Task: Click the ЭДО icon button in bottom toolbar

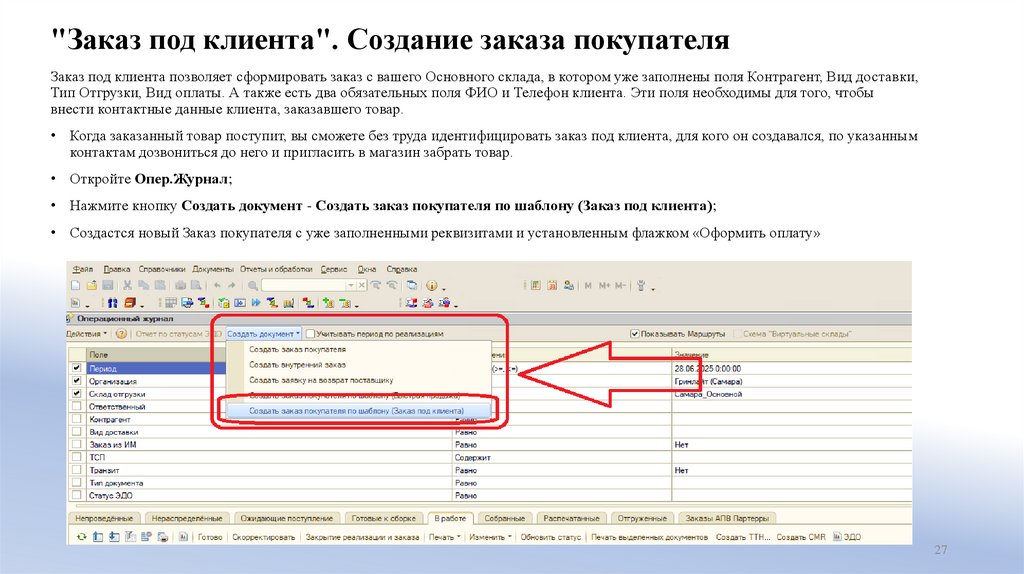Action: 846,537
